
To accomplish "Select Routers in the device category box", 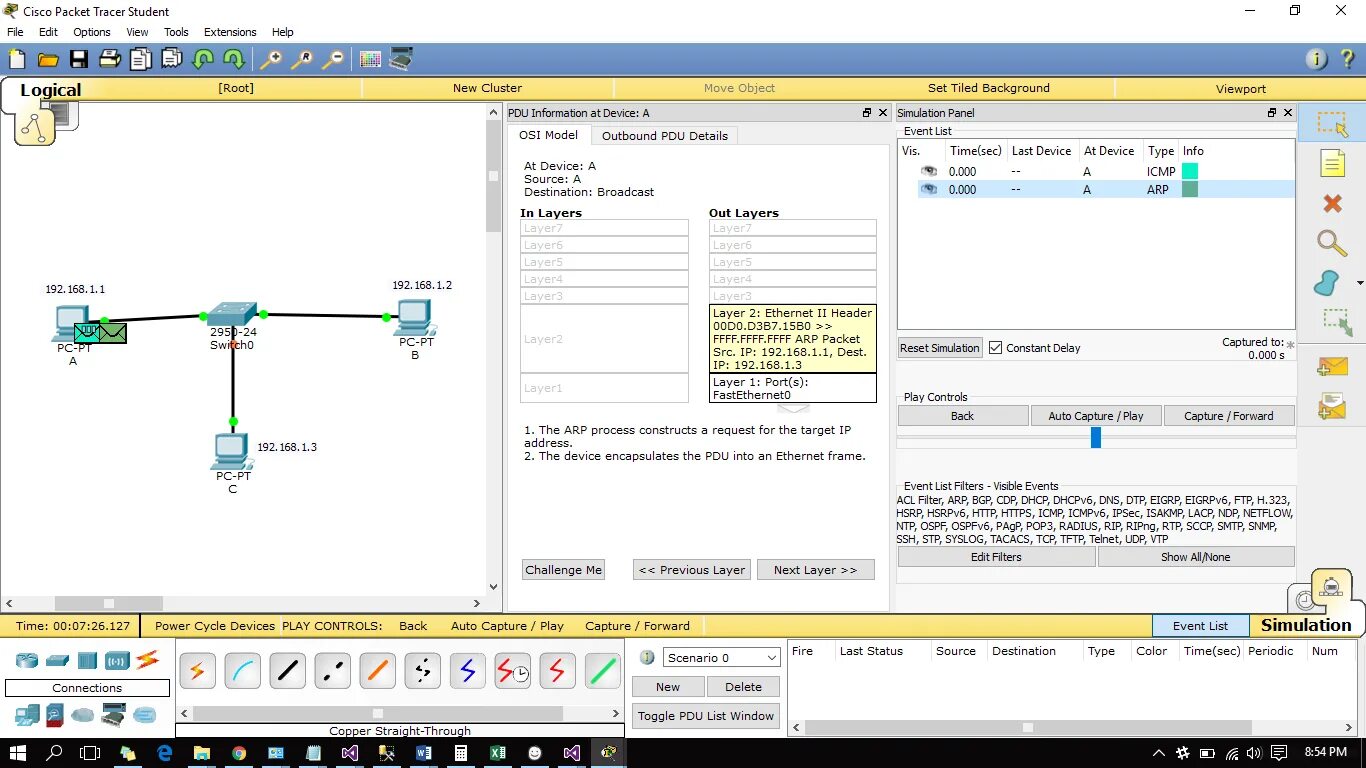I will point(26,660).
